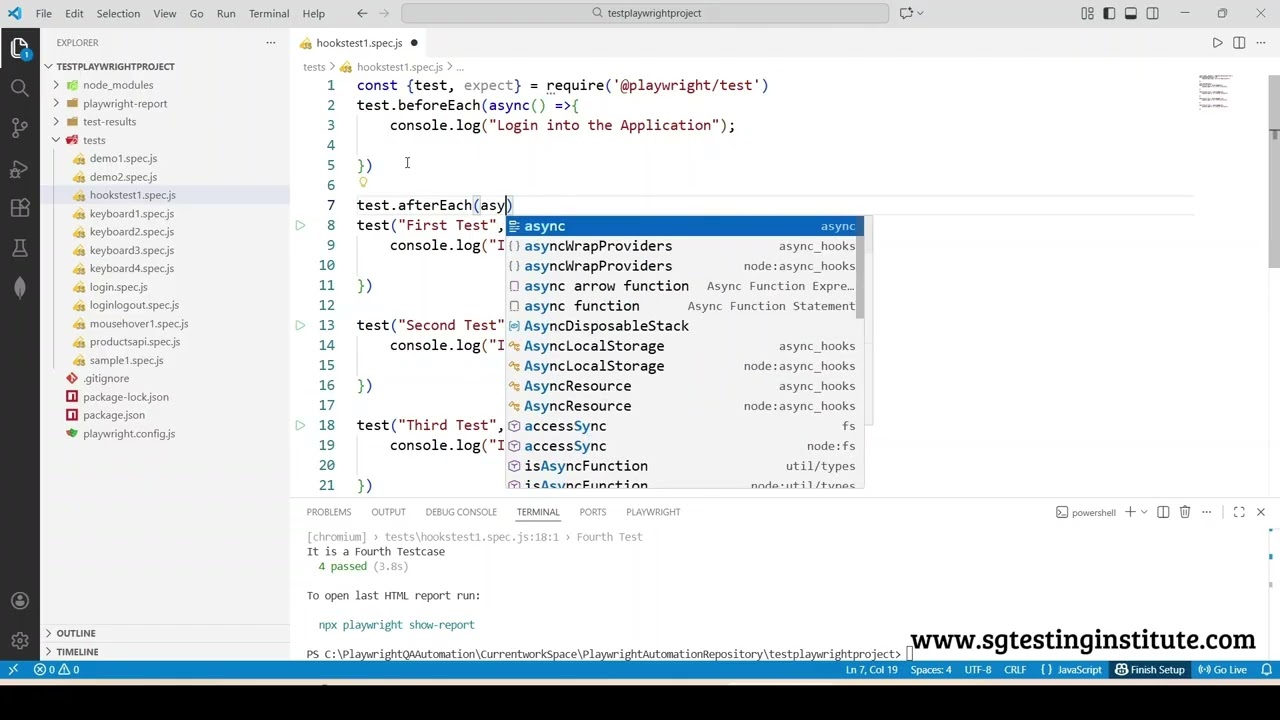Click the errors and warnings status indicator

[x=58, y=670]
